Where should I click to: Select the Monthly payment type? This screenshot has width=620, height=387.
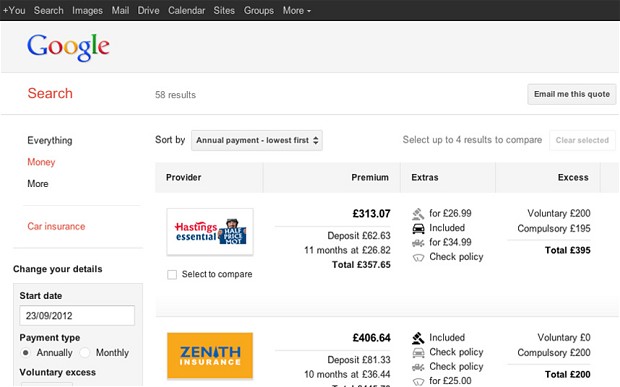[85, 353]
